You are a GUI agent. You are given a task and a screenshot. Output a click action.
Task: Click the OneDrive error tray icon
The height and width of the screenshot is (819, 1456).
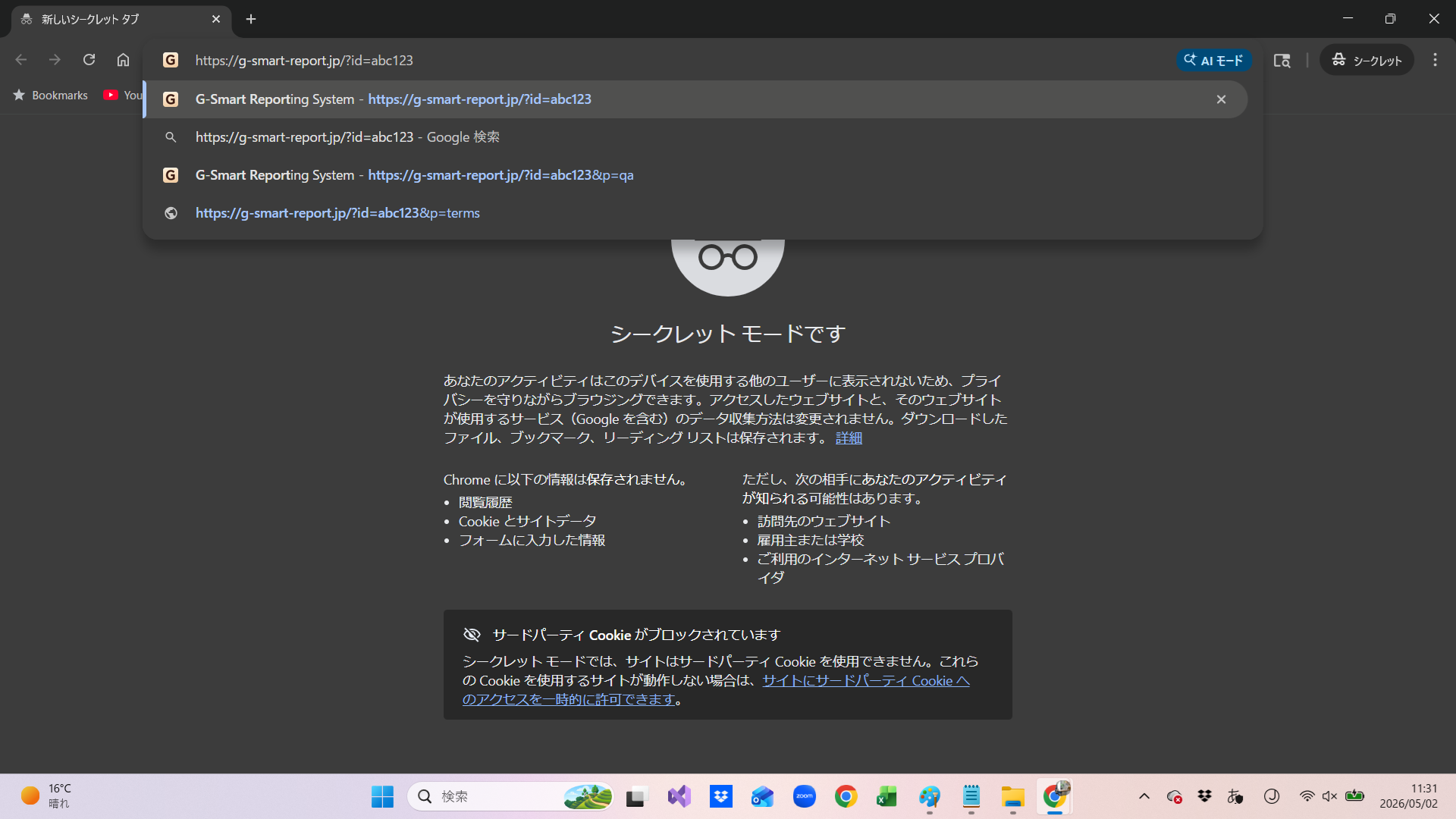(1175, 796)
